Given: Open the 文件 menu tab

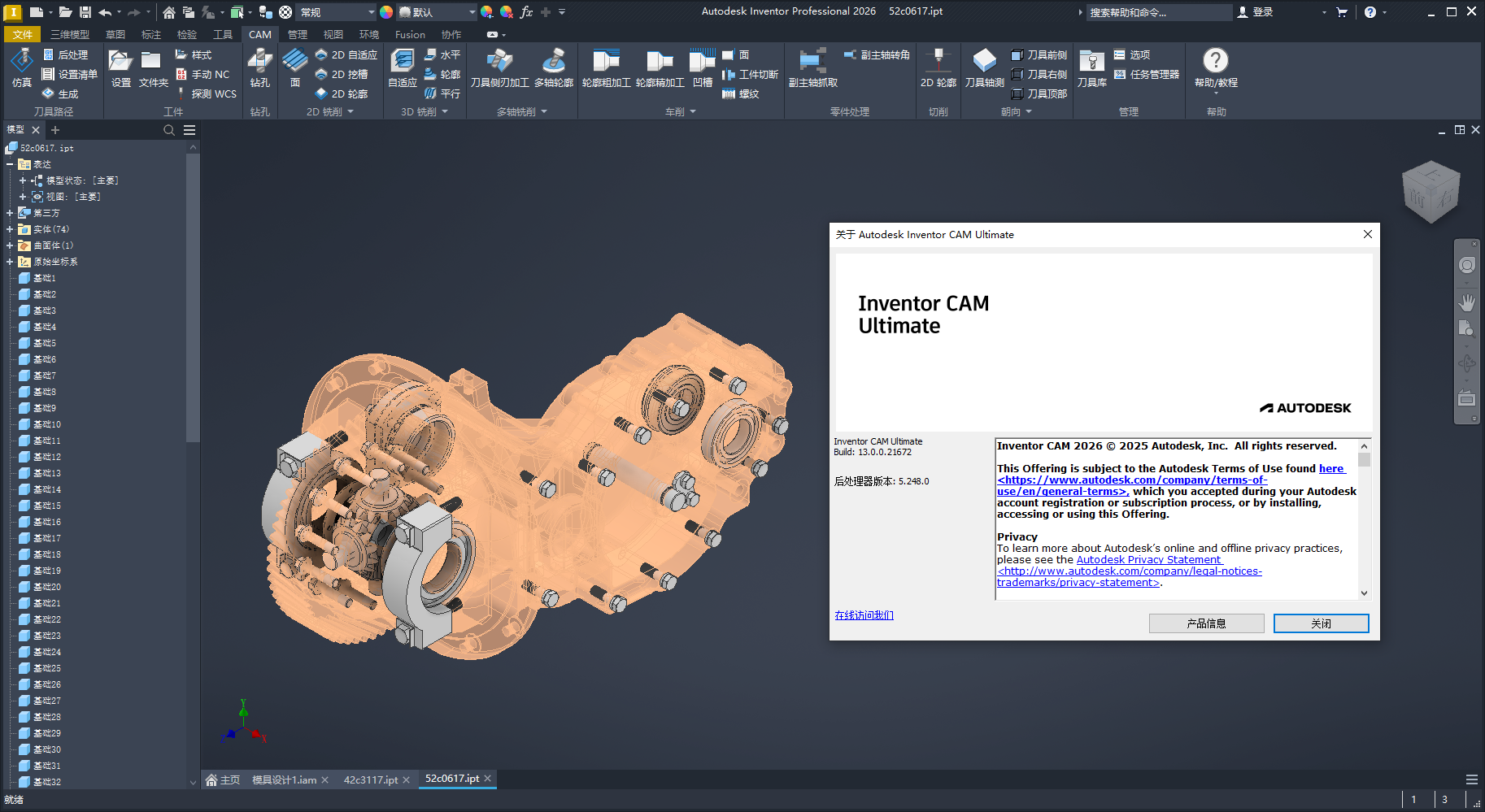Looking at the screenshot, I should point(23,34).
